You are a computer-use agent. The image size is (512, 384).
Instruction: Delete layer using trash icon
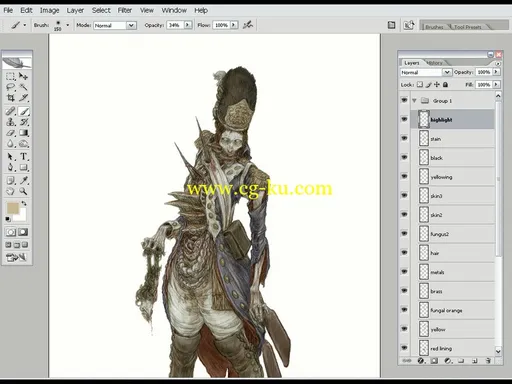point(488,361)
